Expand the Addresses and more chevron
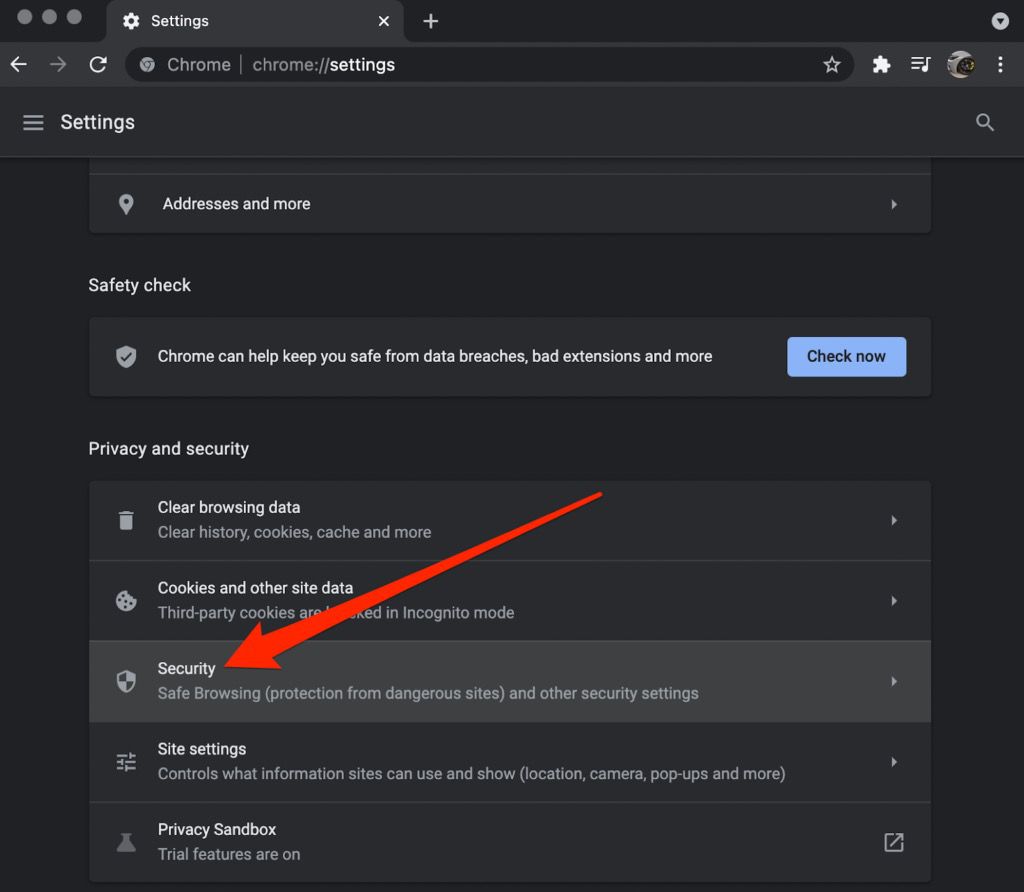1024x892 pixels. pos(893,204)
